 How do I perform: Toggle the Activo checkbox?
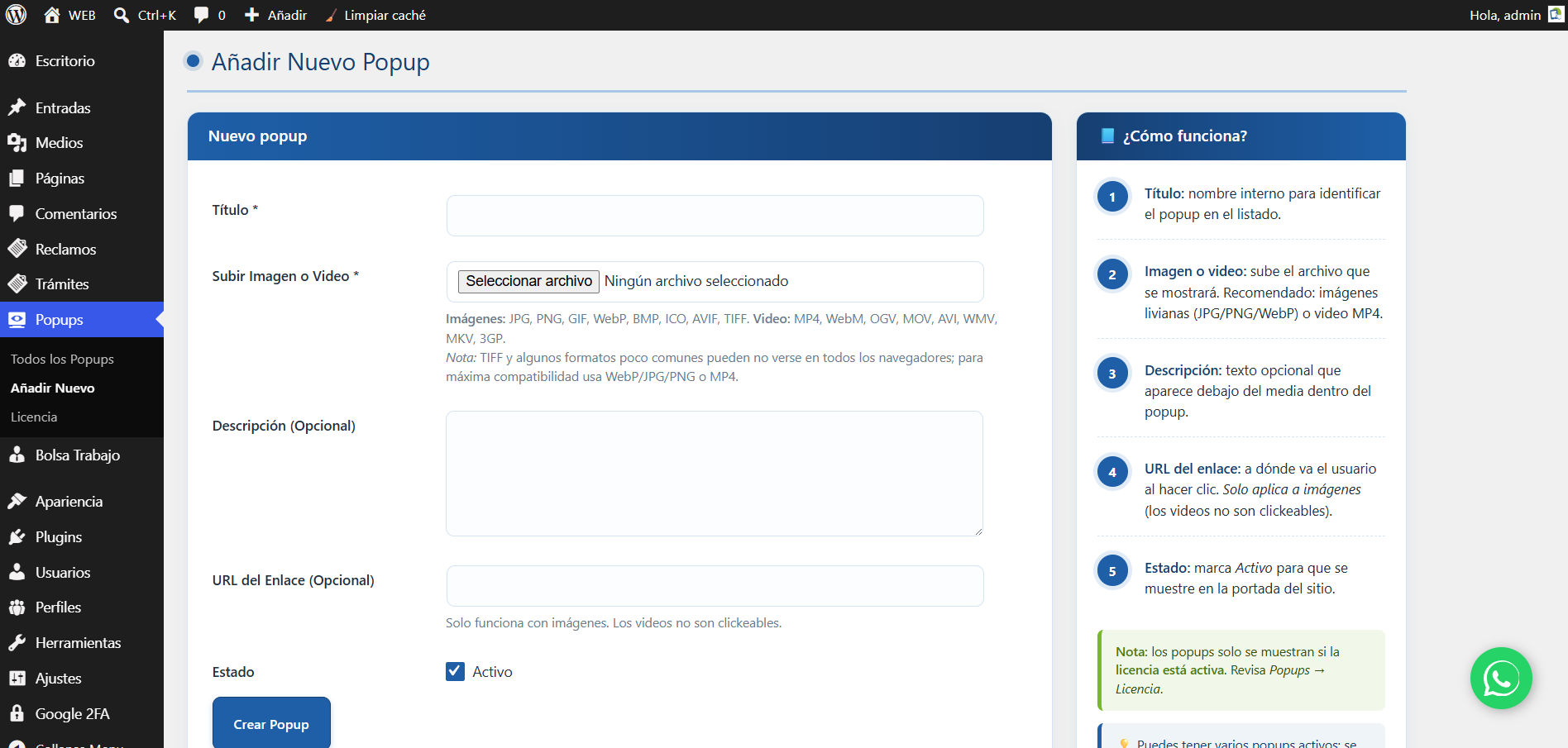tap(455, 671)
